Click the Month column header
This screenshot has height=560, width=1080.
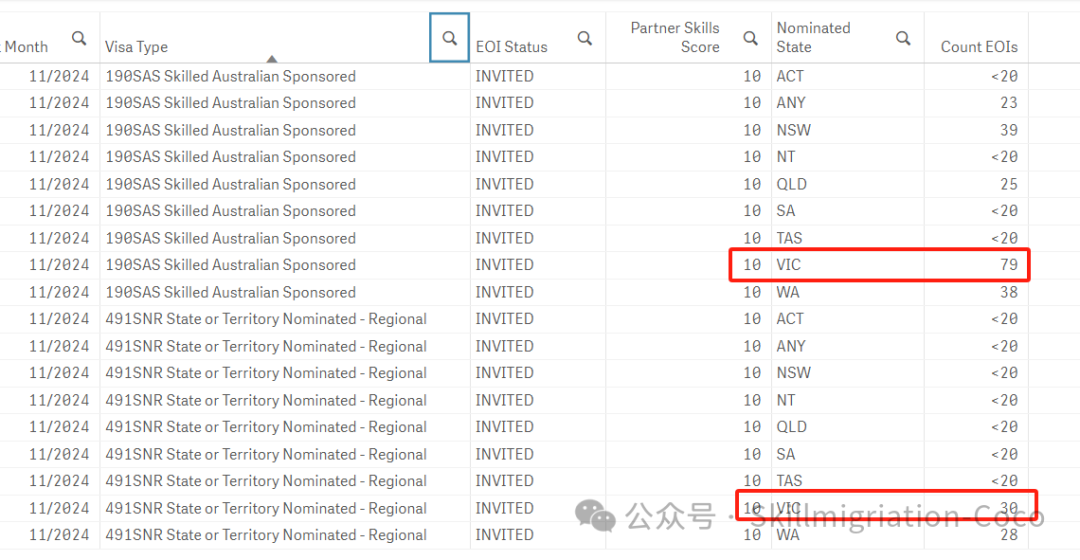click(26, 47)
